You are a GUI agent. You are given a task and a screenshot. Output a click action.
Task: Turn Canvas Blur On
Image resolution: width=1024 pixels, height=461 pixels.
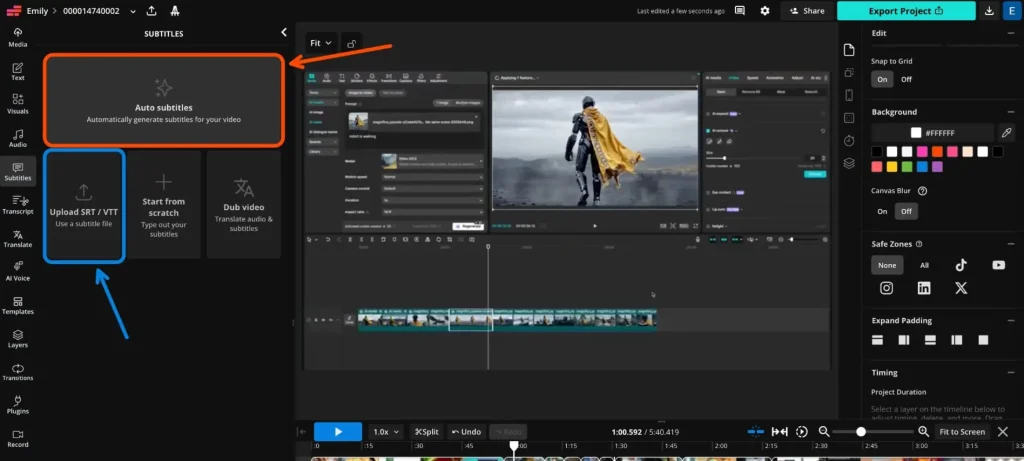coord(882,212)
